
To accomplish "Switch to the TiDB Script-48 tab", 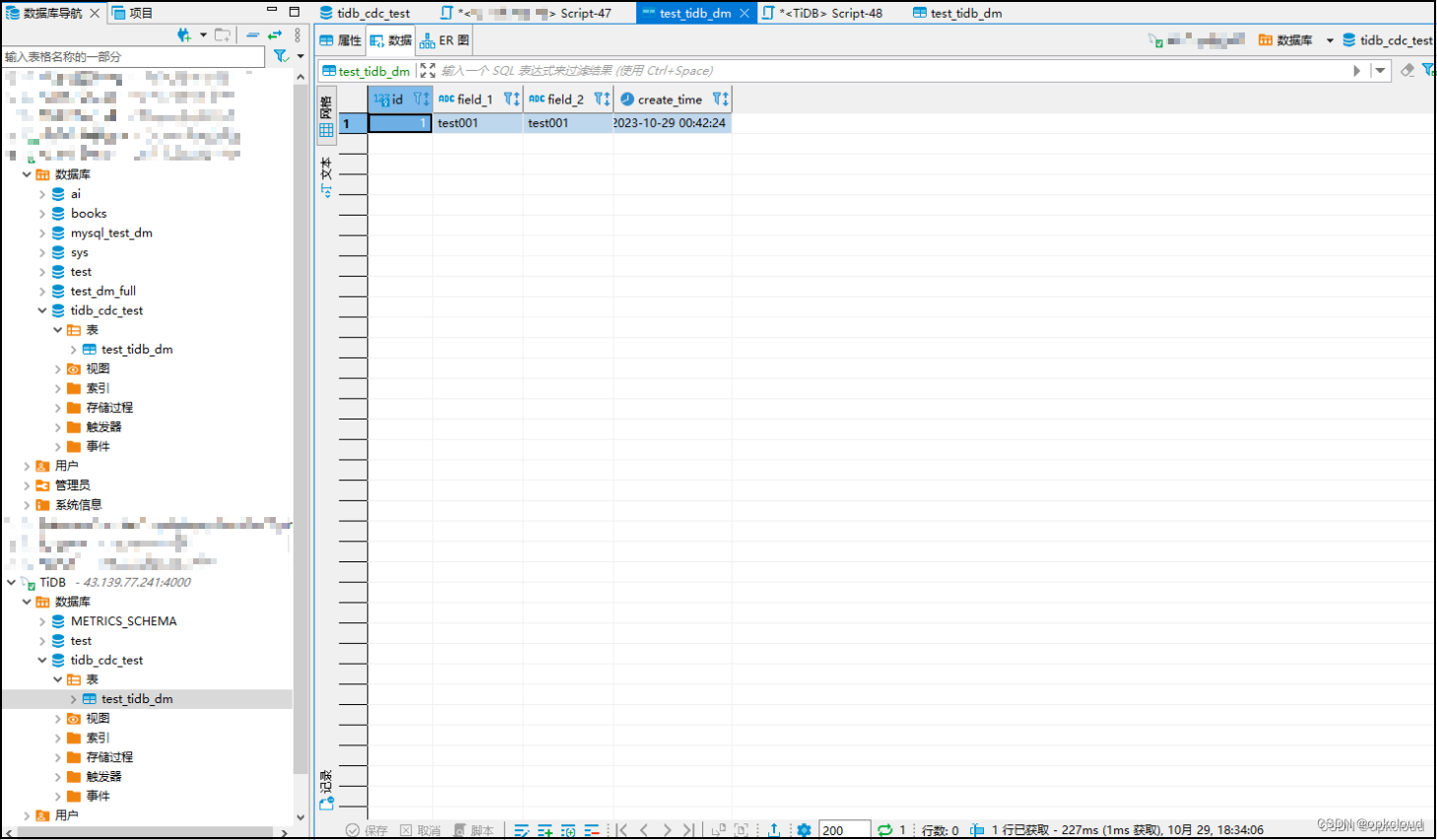I will (823, 13).
